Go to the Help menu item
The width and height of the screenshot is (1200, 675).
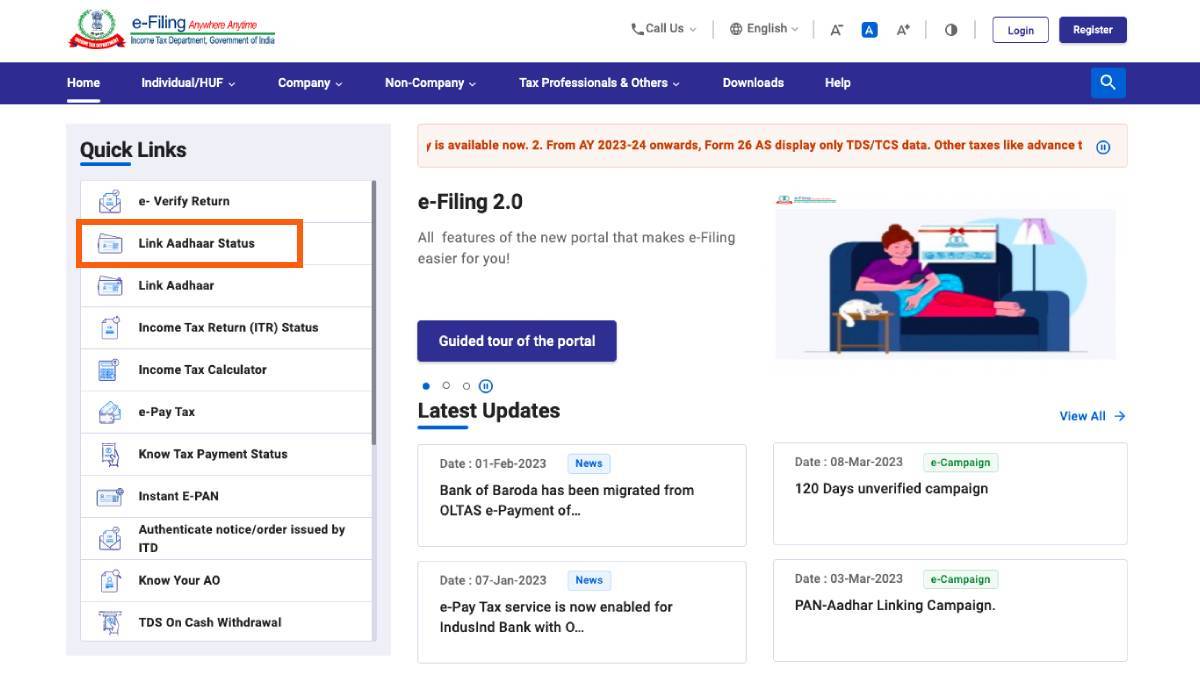[x=837, y=83]
